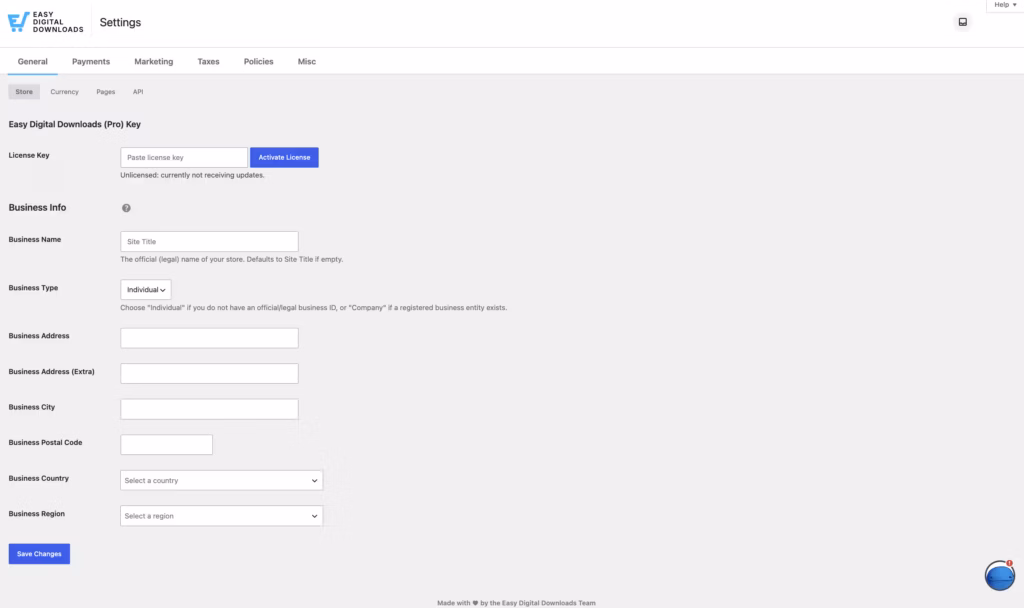This screenshot has width=1024, height=608.
Task: Select the Currency sub-tab
Action: tap(65, 92)
